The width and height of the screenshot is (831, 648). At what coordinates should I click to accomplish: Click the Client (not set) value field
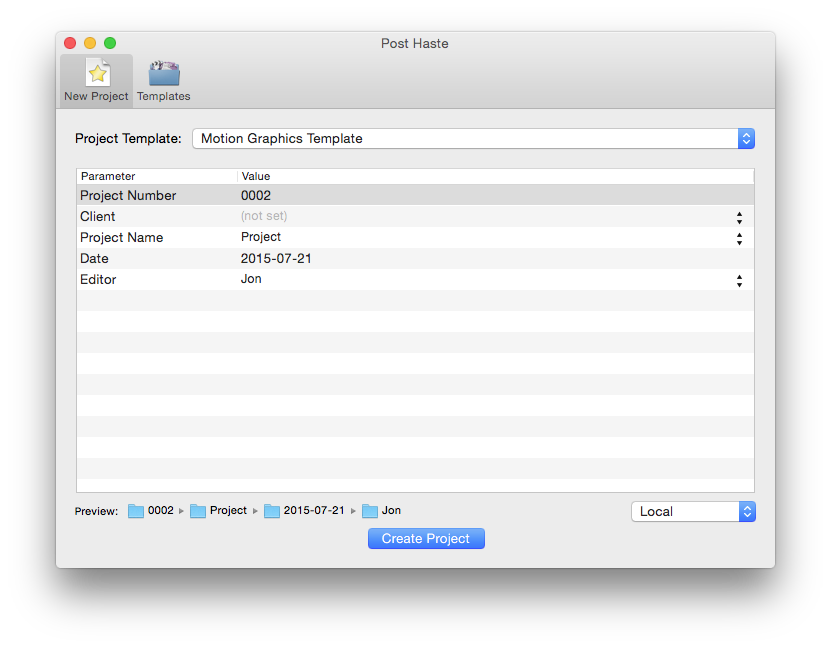[262, 217]
